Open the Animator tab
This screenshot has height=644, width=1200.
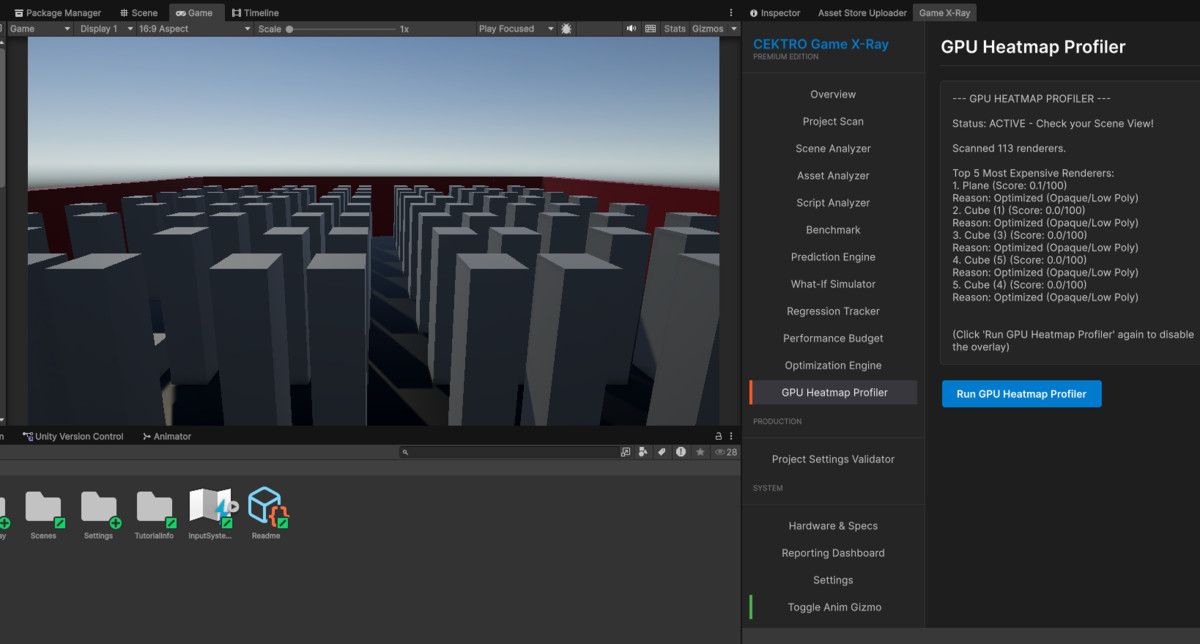(x=166, y=436)
